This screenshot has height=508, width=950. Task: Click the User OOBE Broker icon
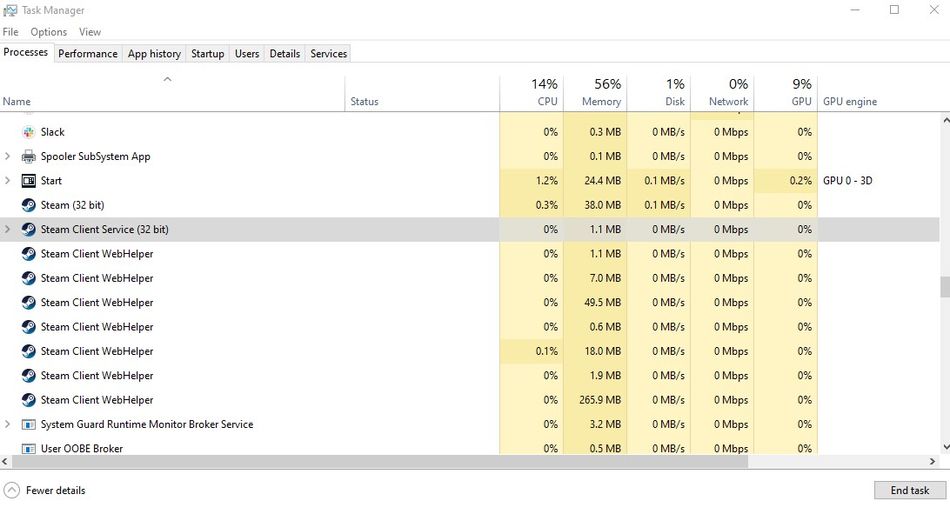coord(28,449)
